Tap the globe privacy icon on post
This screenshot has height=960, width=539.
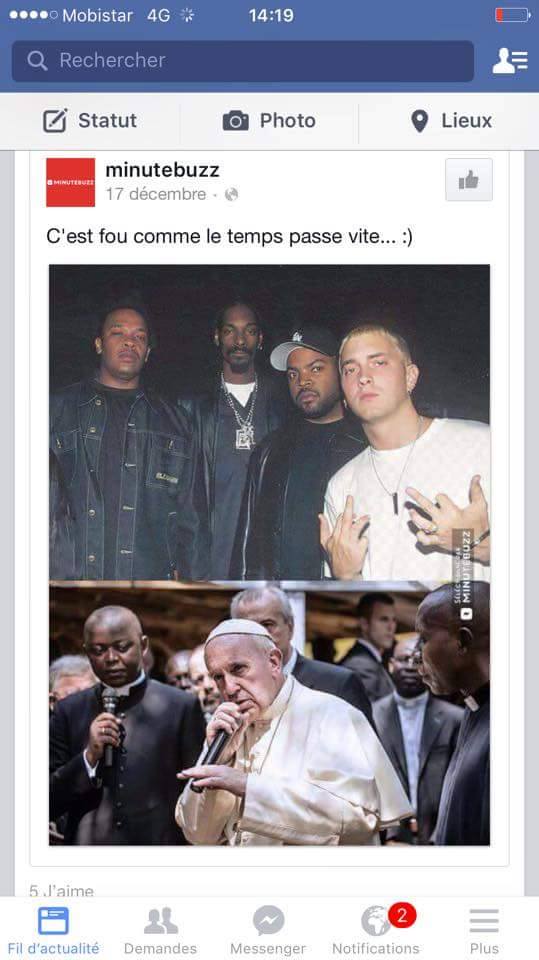pos(232,195)
